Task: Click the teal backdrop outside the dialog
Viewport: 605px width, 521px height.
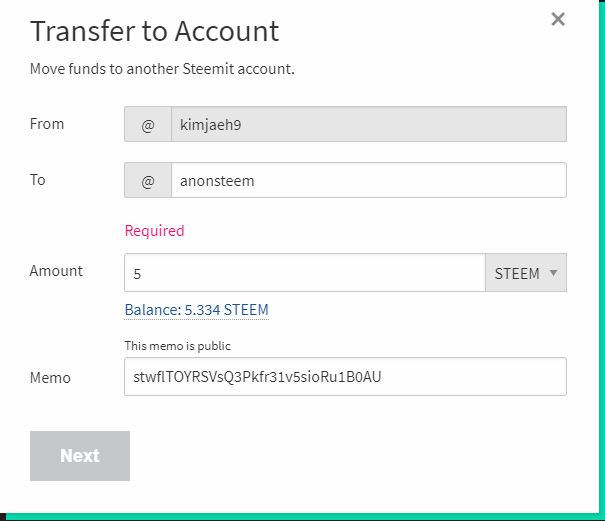Action: click(x=300, y=515)
